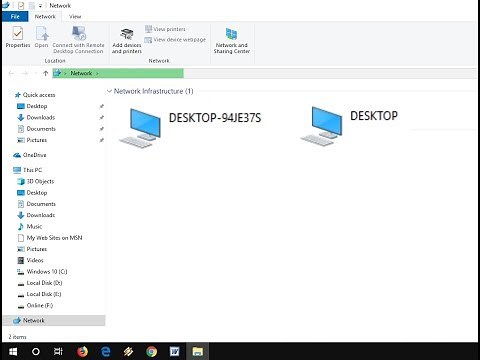Launch Microsoft Edge from taskbar
The width and height of the screenshot is (480, 360).
click(105, 351)
